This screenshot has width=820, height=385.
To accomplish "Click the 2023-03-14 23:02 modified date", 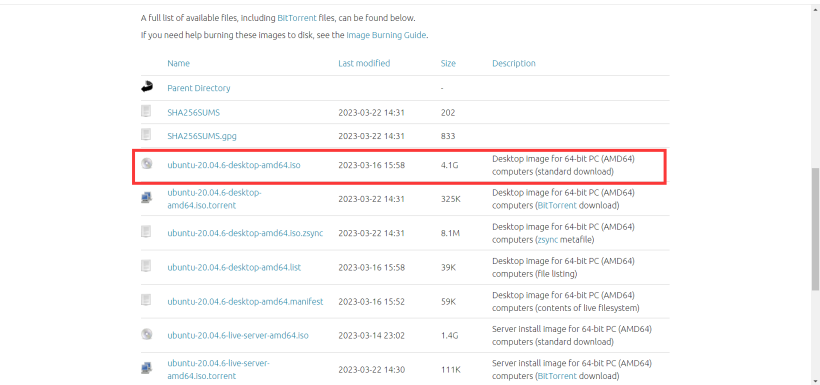I will click(371, 335).
